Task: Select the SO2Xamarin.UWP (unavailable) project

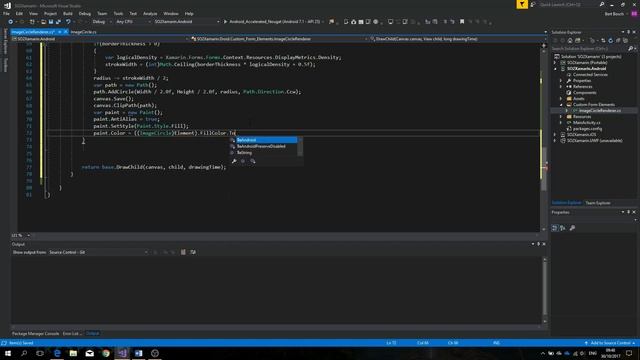Action: pos(595,140)
